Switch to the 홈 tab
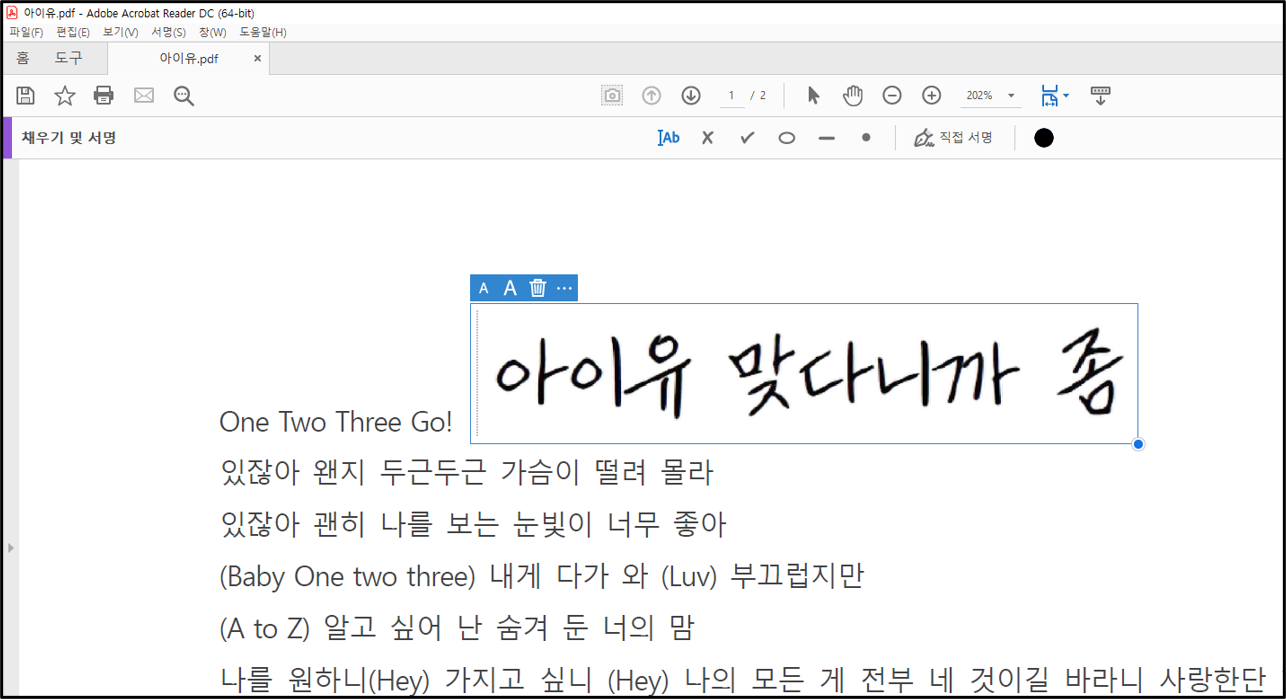The height and width of the screenshot is (699, 1286). coord(22,59)
